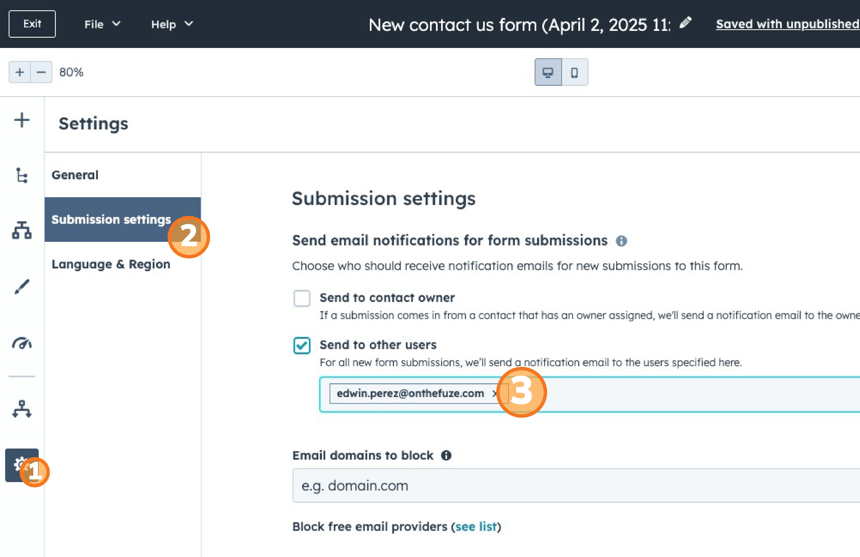The height and width of the screenshot is (557, 860).
Task: Click the pencil icon to edit form name
Action: 685,23
